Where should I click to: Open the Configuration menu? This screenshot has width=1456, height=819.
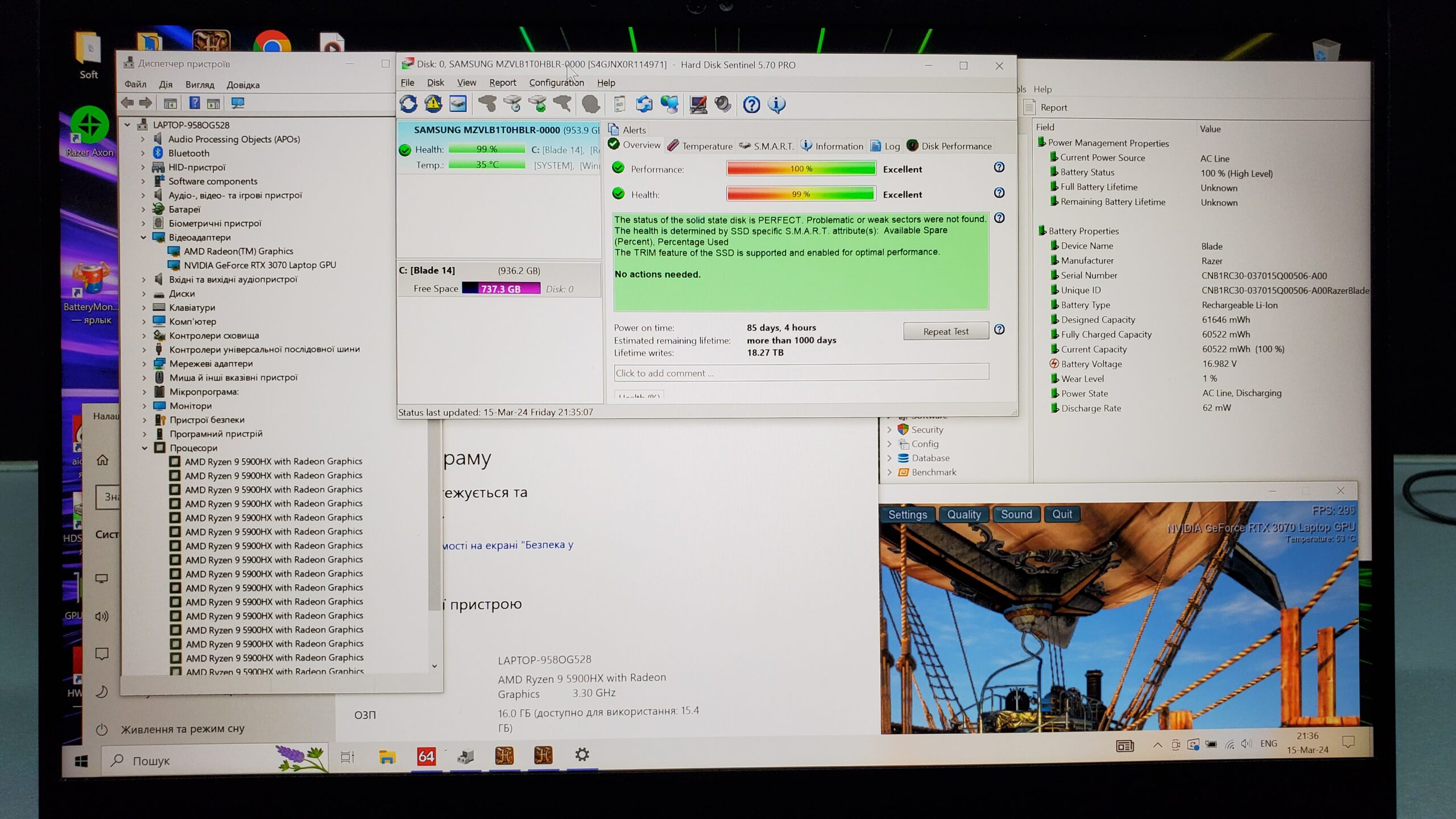tap(556, 82)
